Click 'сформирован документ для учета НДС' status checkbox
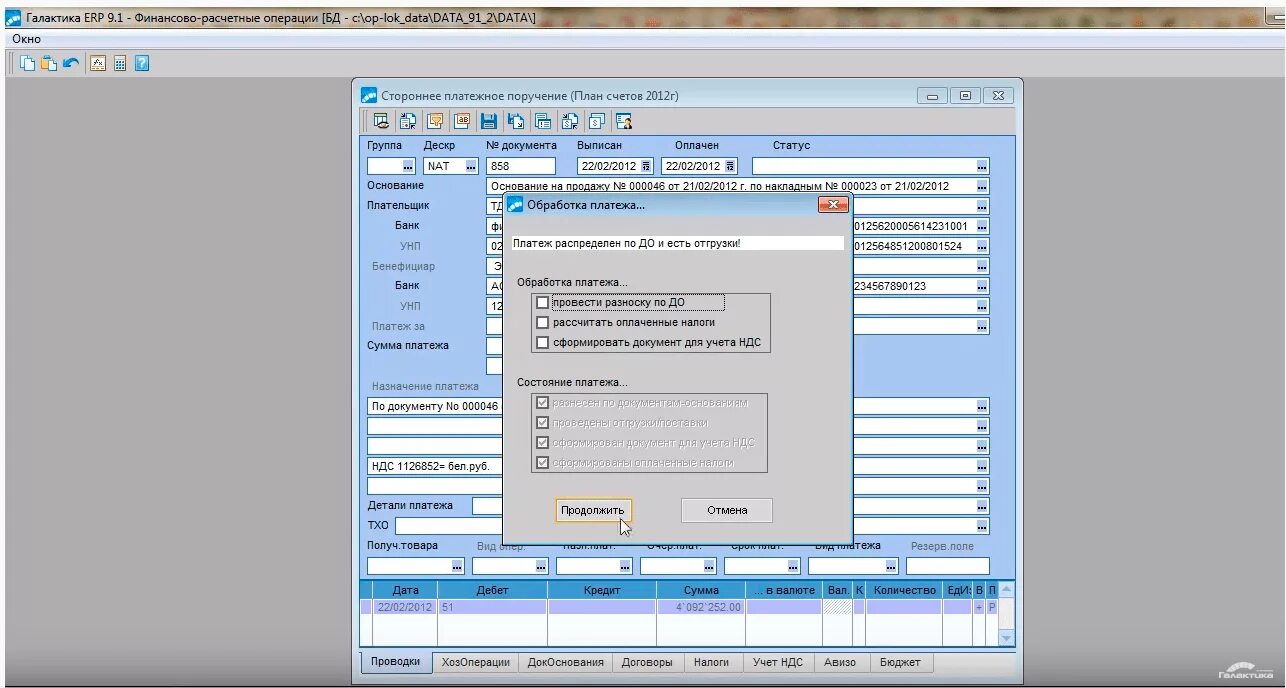 click(x=543, y=442)
